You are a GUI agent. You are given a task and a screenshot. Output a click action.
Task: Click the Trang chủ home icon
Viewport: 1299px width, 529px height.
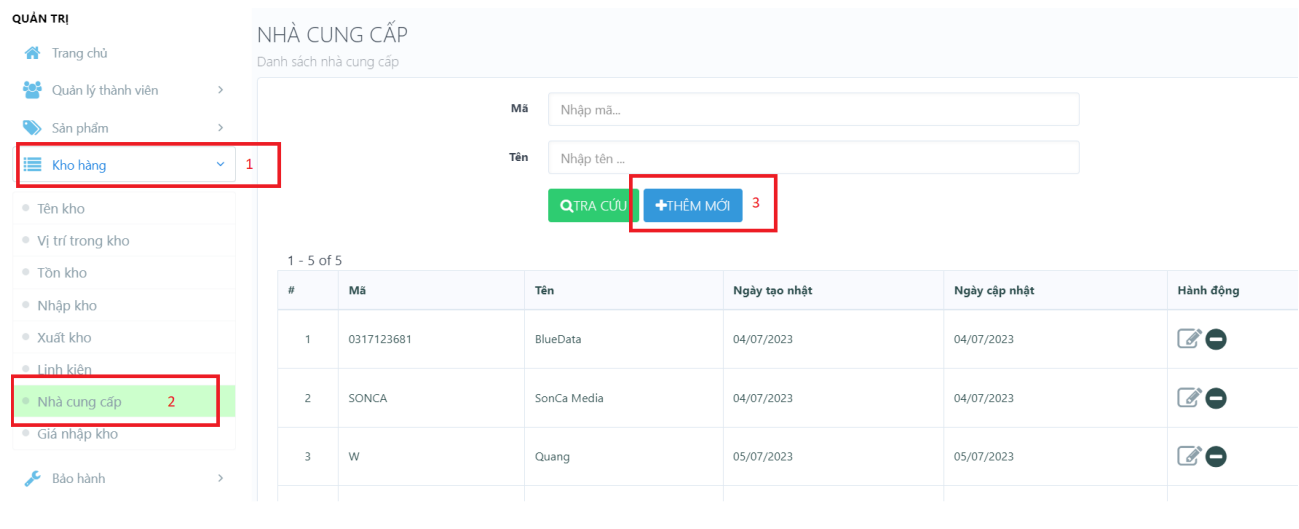pos(32,53)
